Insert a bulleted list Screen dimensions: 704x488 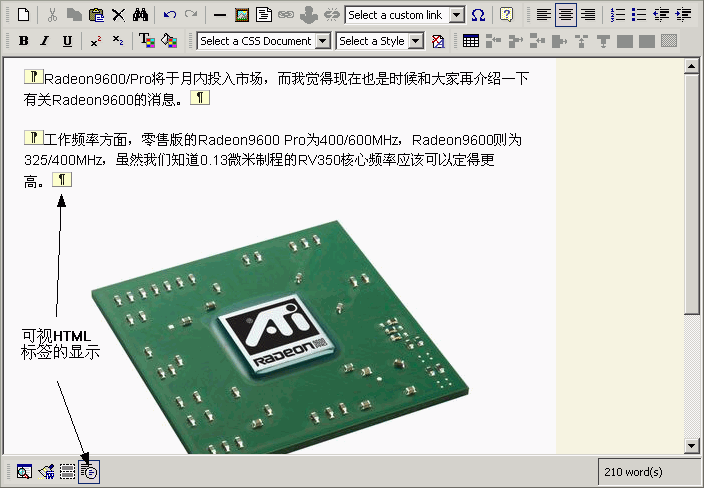(639, 15)
